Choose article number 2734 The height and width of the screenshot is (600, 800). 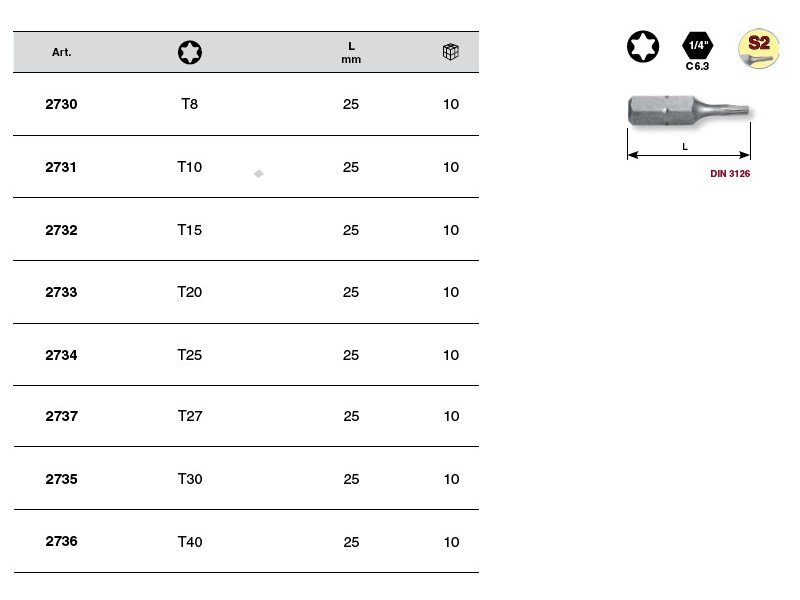62,355
